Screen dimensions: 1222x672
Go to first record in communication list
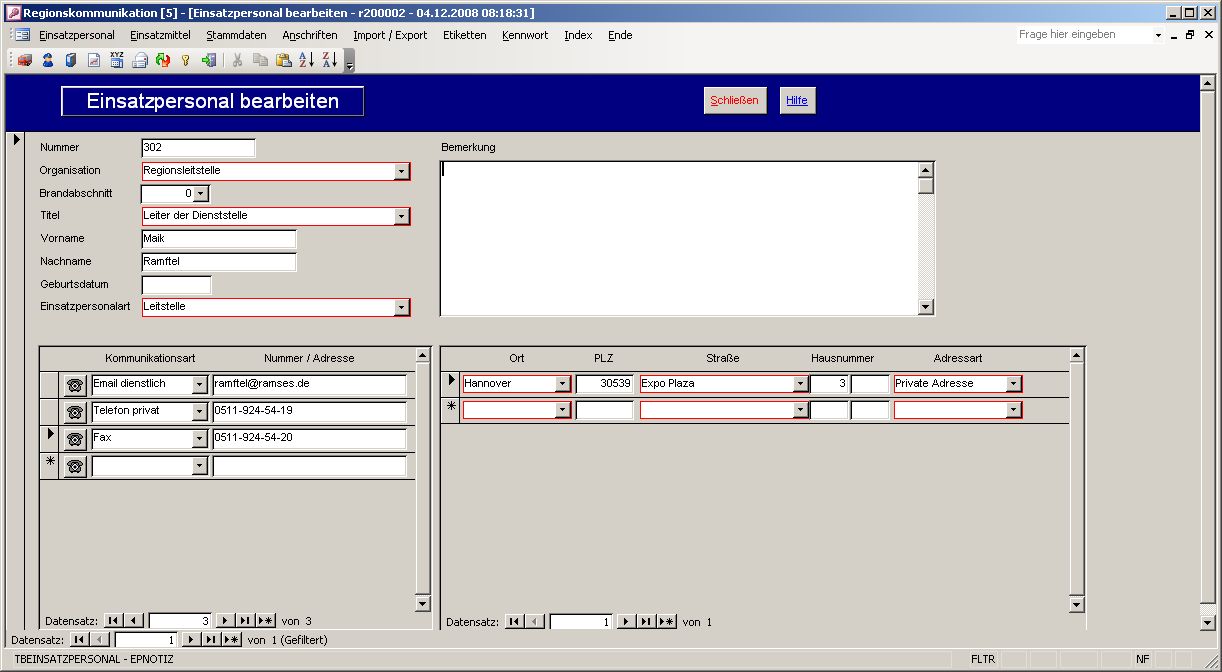114,621
